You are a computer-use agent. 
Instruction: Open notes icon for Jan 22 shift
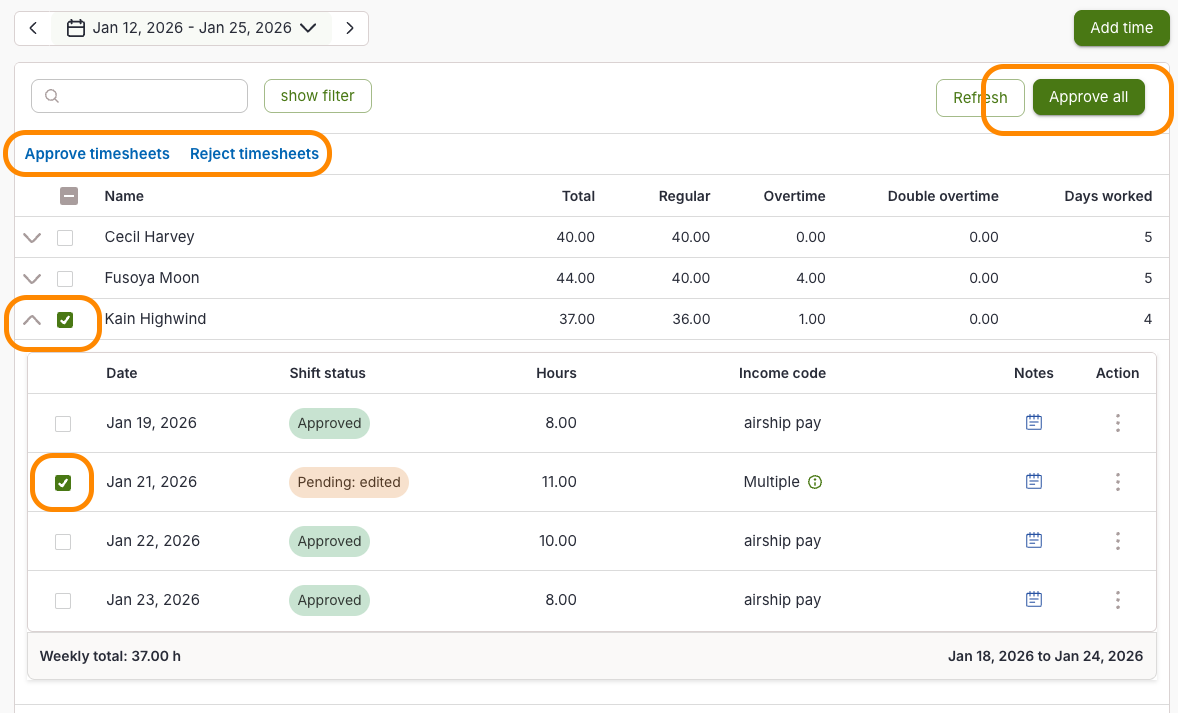point(1034,540)
